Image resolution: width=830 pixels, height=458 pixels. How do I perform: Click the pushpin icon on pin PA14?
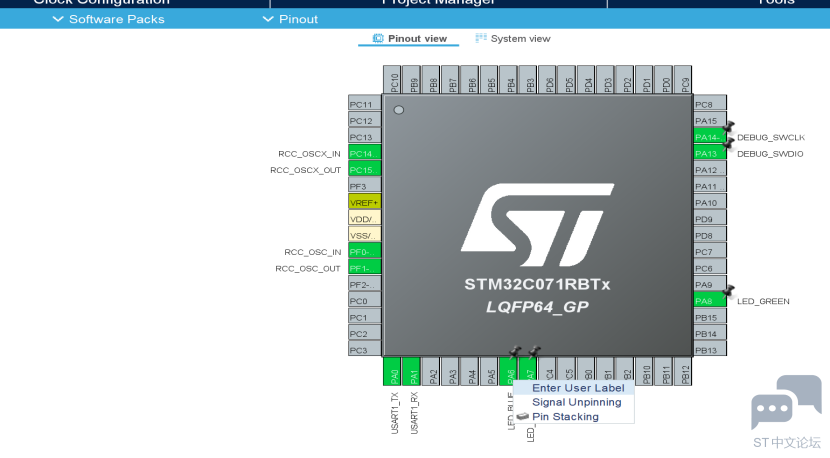tap(728, 127)
